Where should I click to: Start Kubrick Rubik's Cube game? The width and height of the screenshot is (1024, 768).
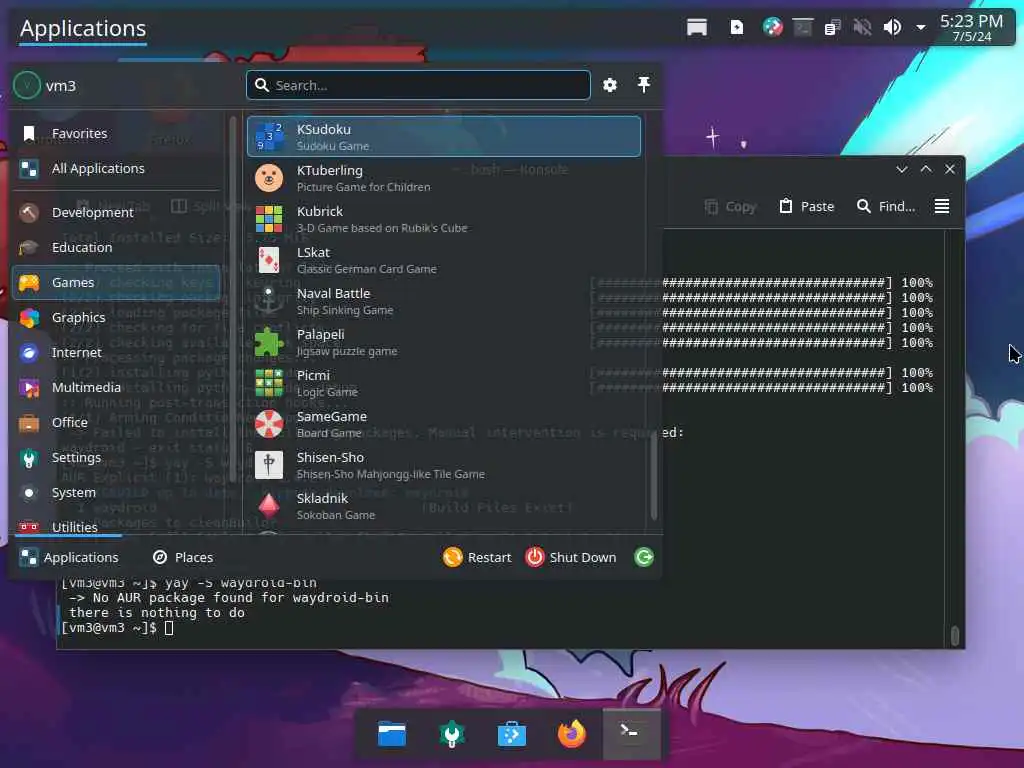(443, 219)
